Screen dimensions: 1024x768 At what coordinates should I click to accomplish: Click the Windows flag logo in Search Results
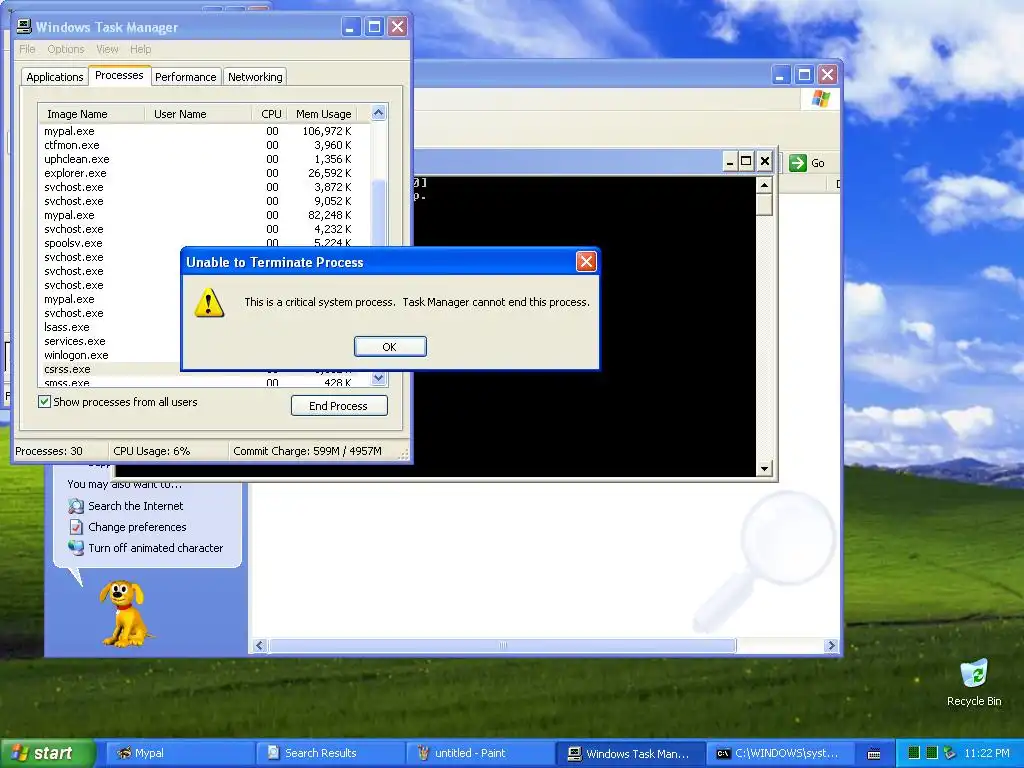tap(821, 99)
